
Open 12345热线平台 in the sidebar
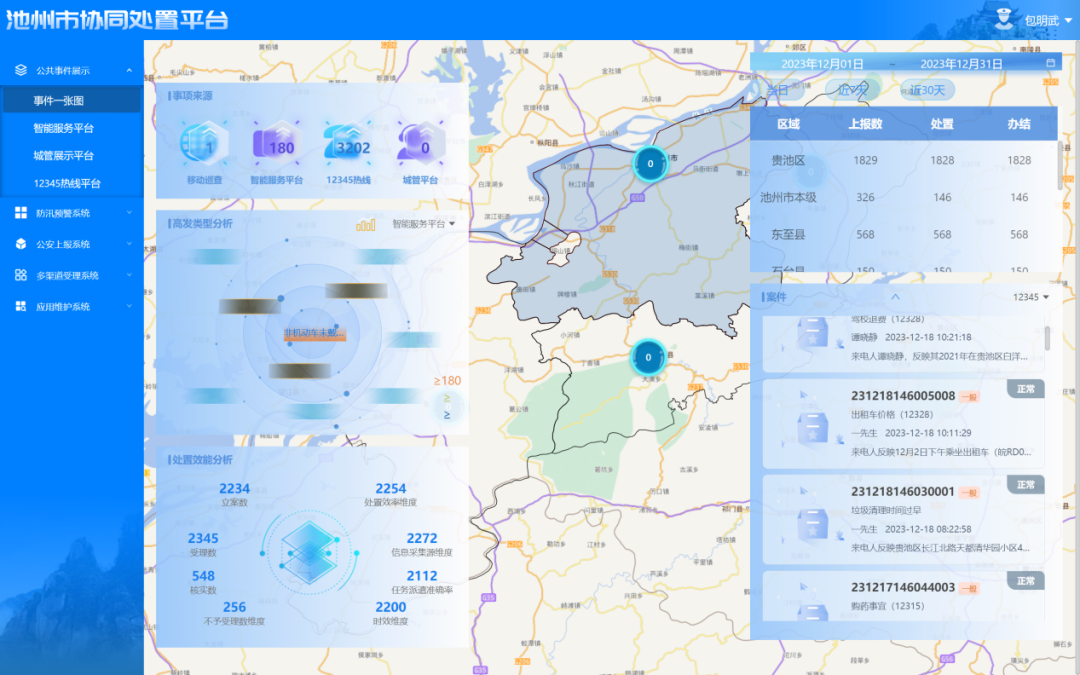point(67,184)
